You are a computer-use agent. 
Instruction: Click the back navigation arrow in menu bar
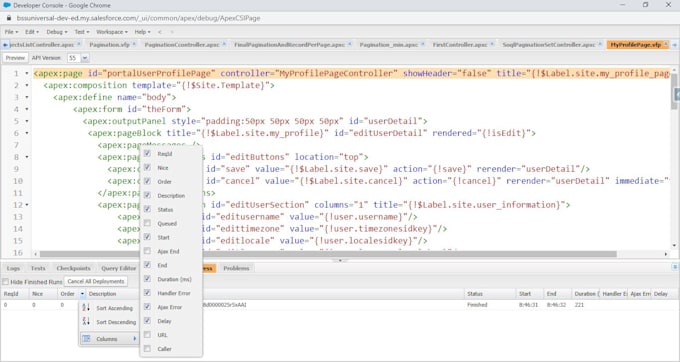[160, 32]
